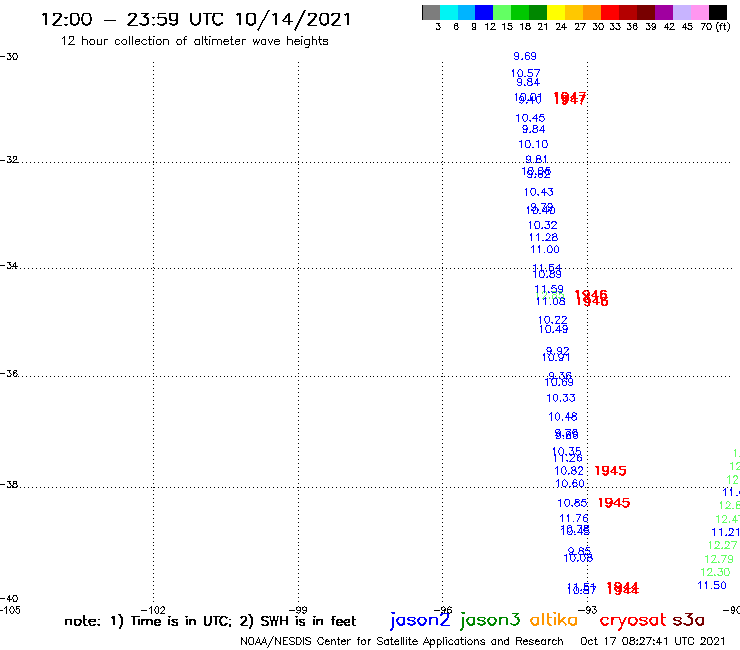Select the jason2 legend label
Image resolution: width=740 pixels, height=650 pixels.
[420, 620]
